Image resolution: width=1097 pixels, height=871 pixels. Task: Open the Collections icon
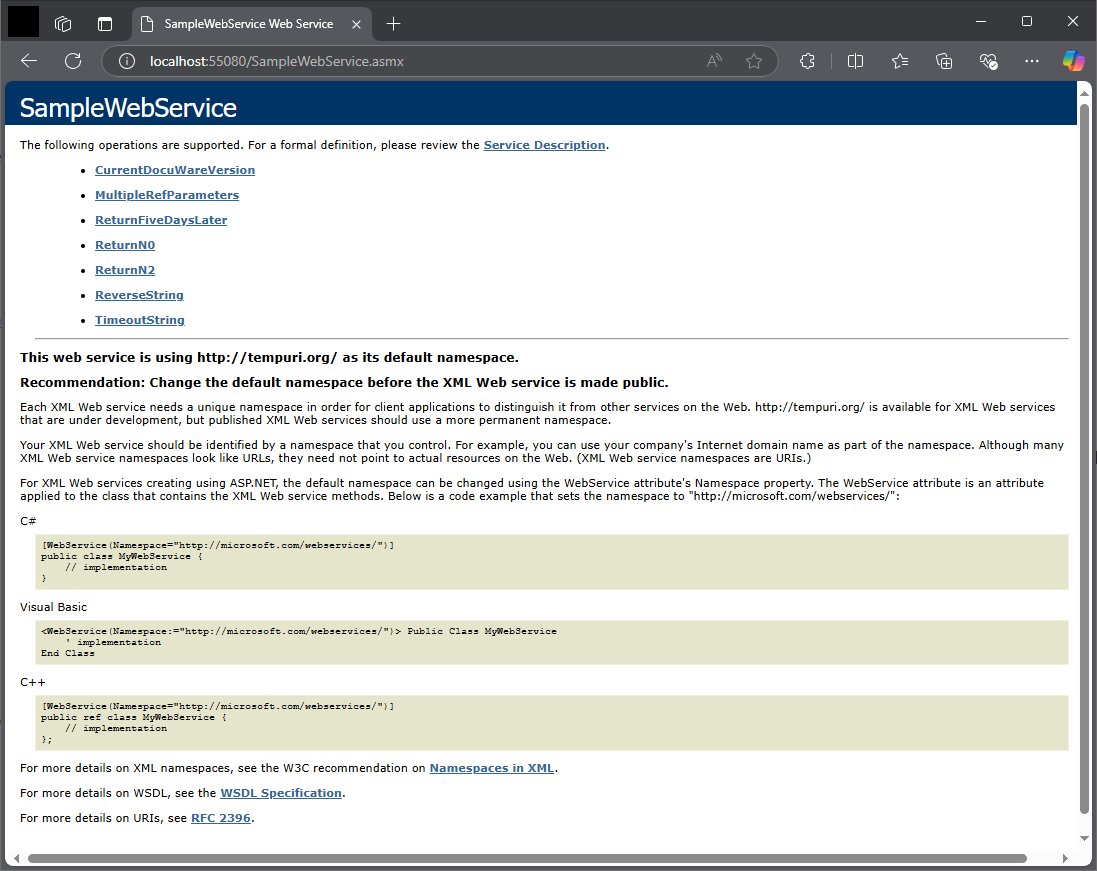point(944,62)
